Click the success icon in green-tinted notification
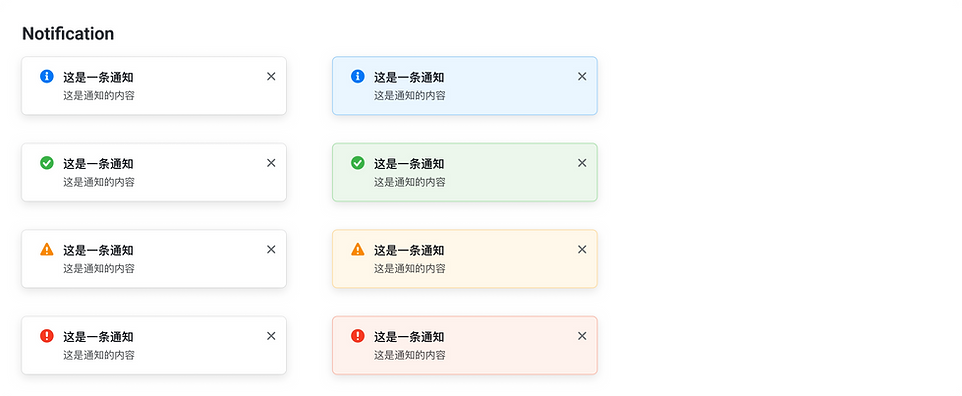Viewport: 962px width, 396px height. [358, 163]
